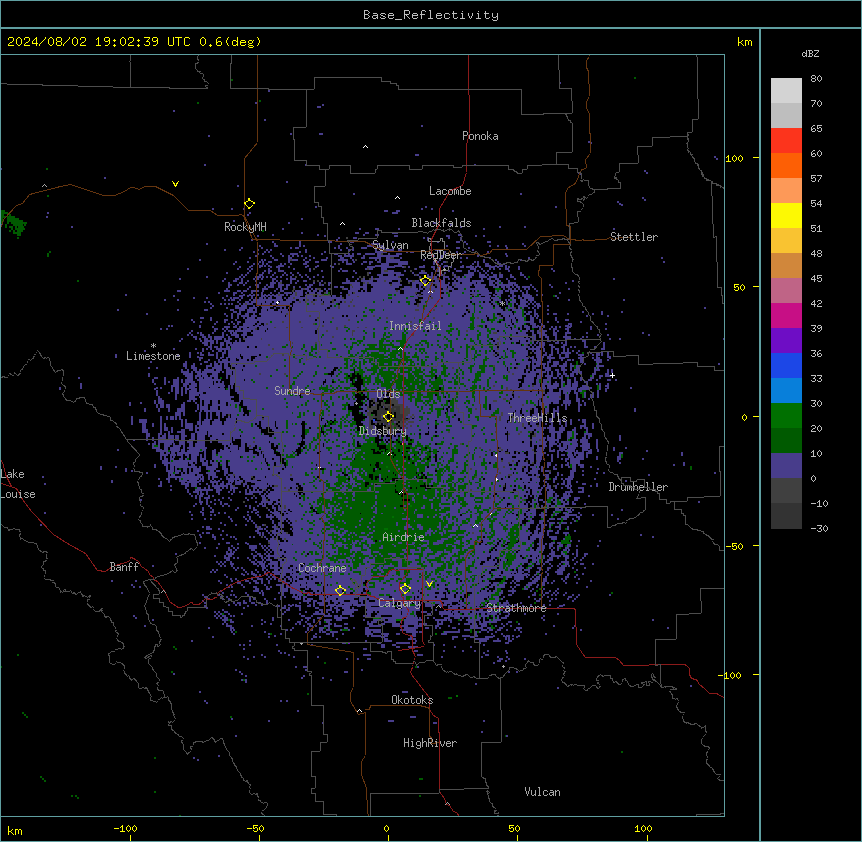Click the Airdrie city label

pyautogui.click(x=404, y=537)
